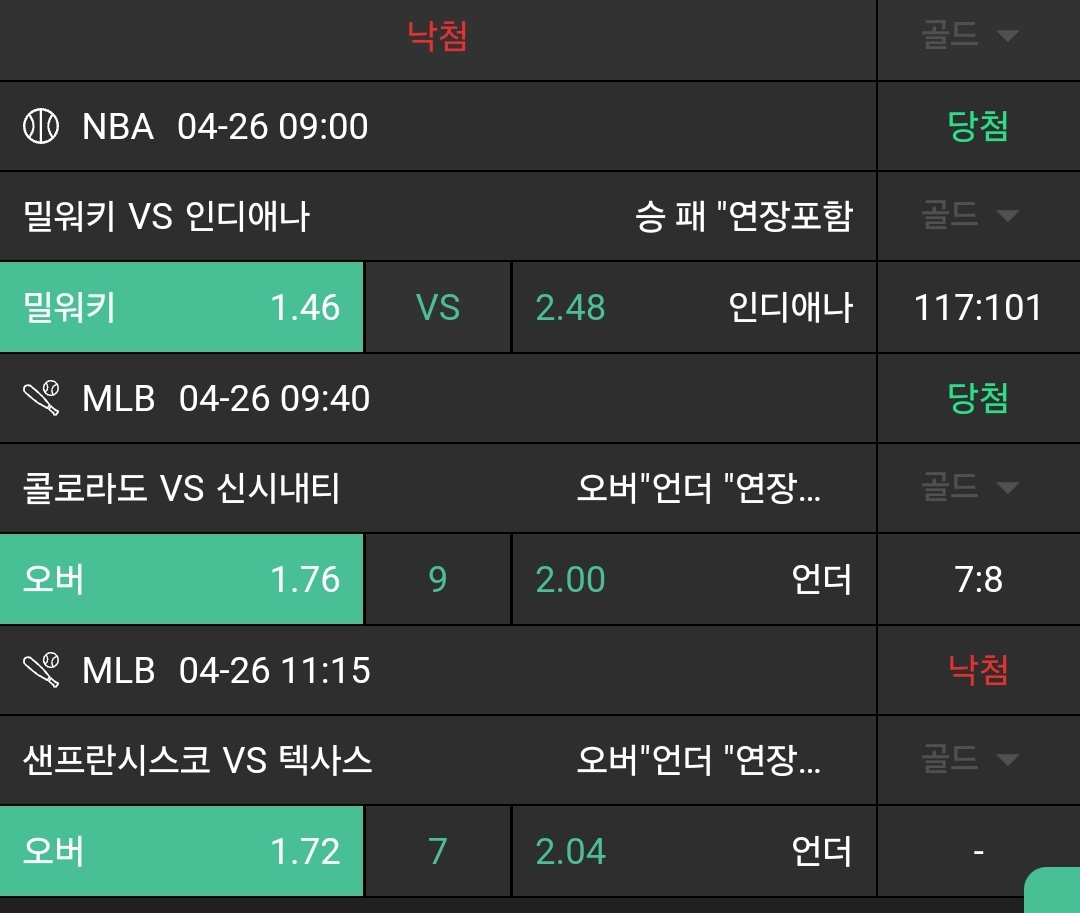Click the baseball icon on the 11:15 MLB row
The image size is (1080, 913).
click(x=41, y=670)
